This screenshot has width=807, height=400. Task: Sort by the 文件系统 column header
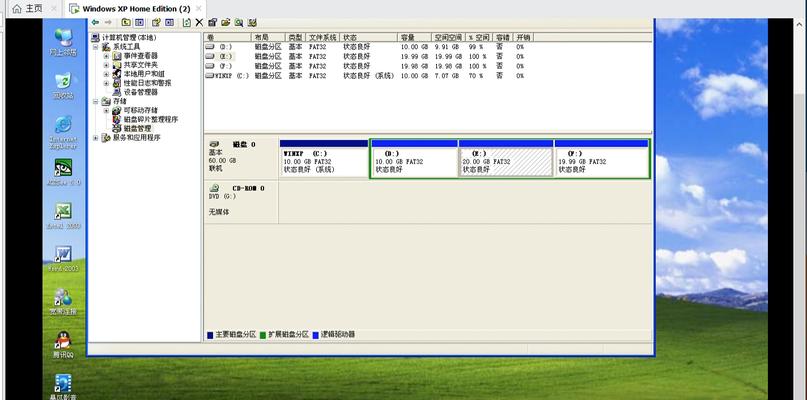[323, 38]
